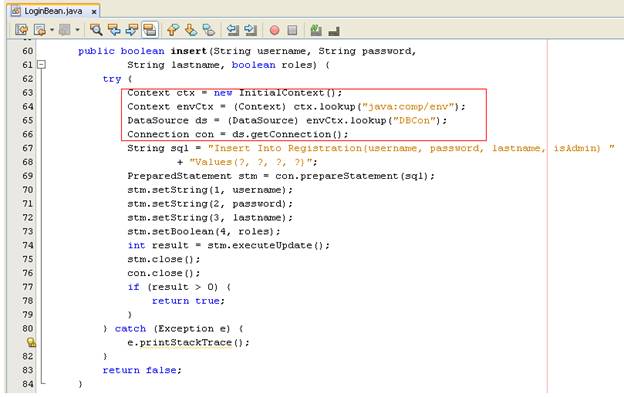624x397 pixels.
Task: Click "stm.setString(3, lastname)" line
Action: [210, 218]
